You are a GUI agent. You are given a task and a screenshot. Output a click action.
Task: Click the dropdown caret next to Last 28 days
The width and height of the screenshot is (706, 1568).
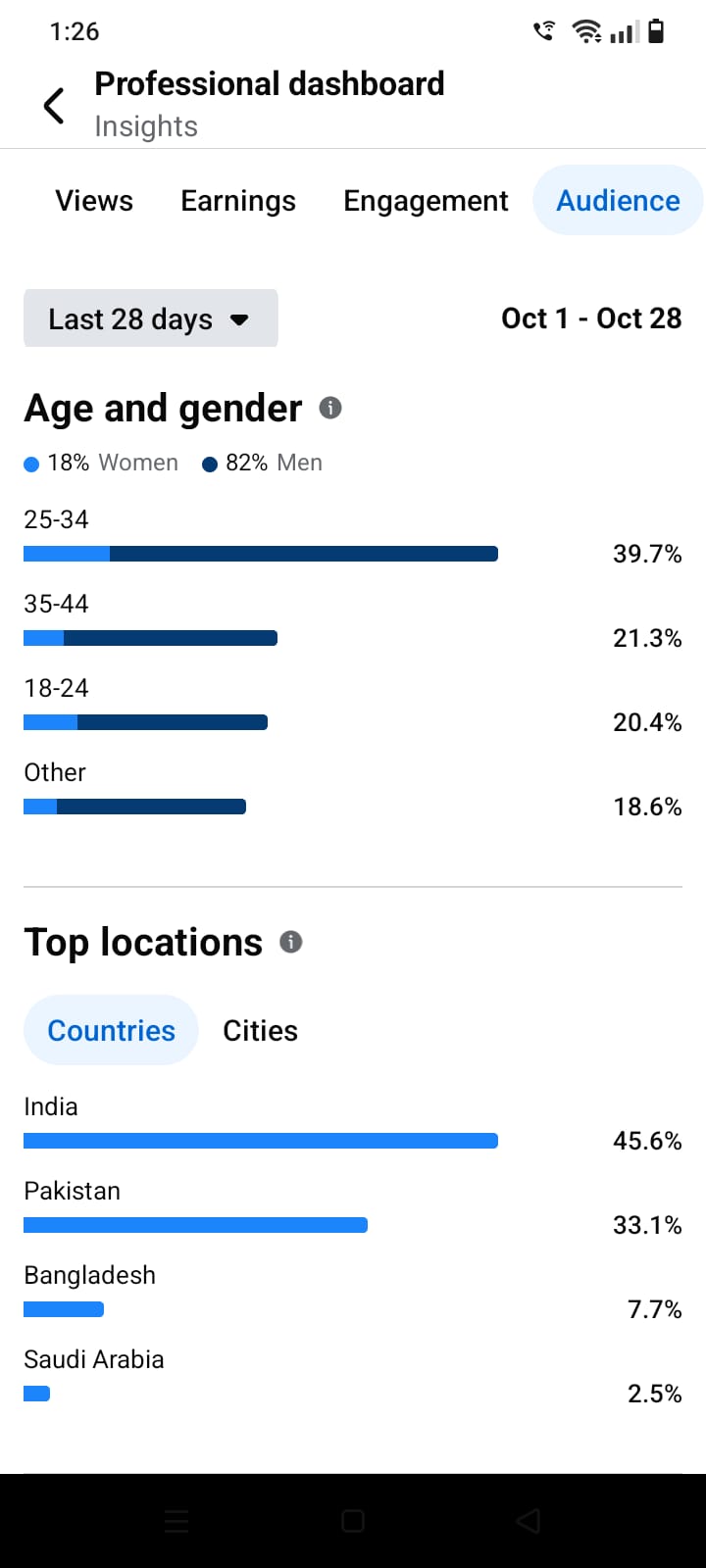pos(239,319)
